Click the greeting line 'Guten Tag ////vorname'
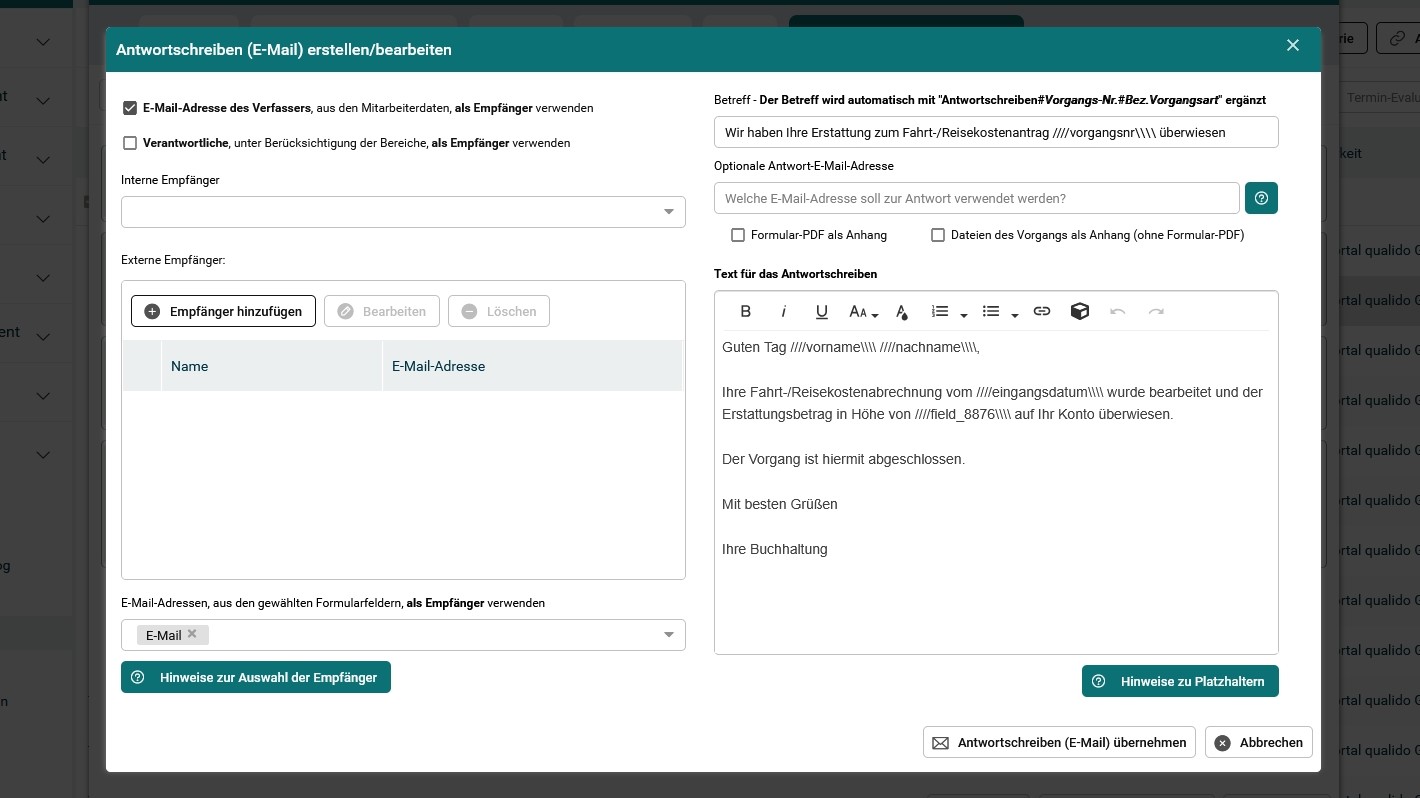The width and height of the screenshot is (1420, 798). 851,347
